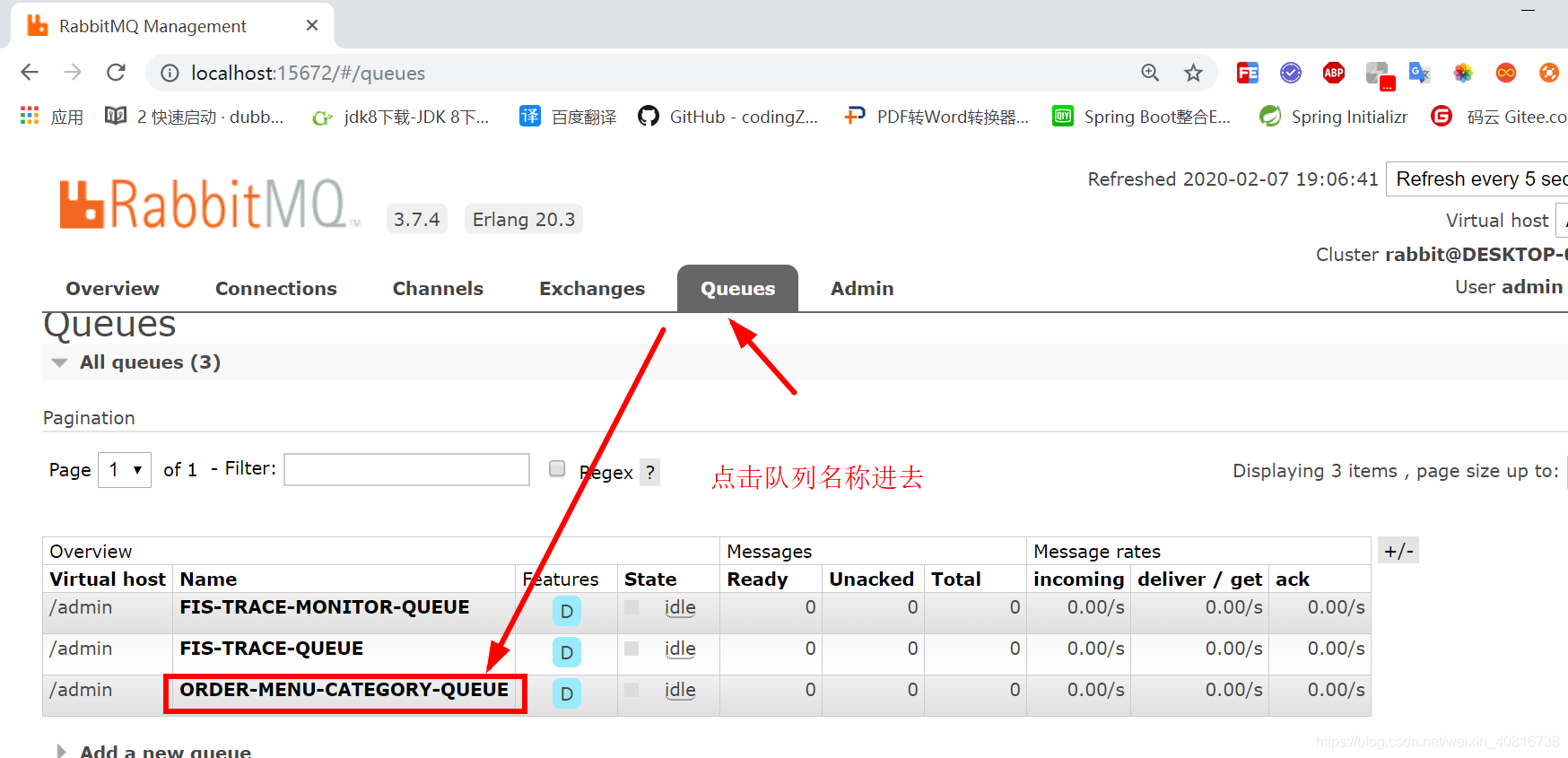Open the blue checkmark extension

(x=1291, y=73)
